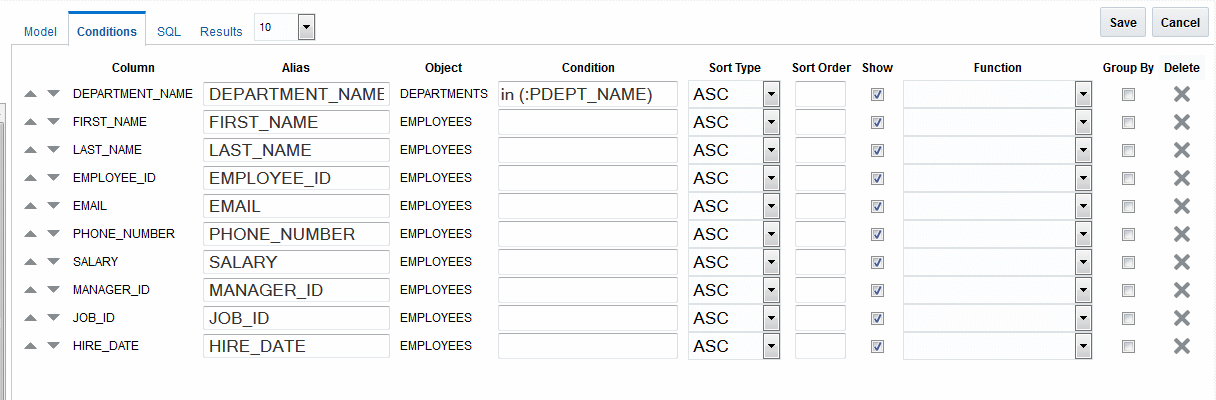
Task: Move EMAIL row down
Action: (53, 206)
